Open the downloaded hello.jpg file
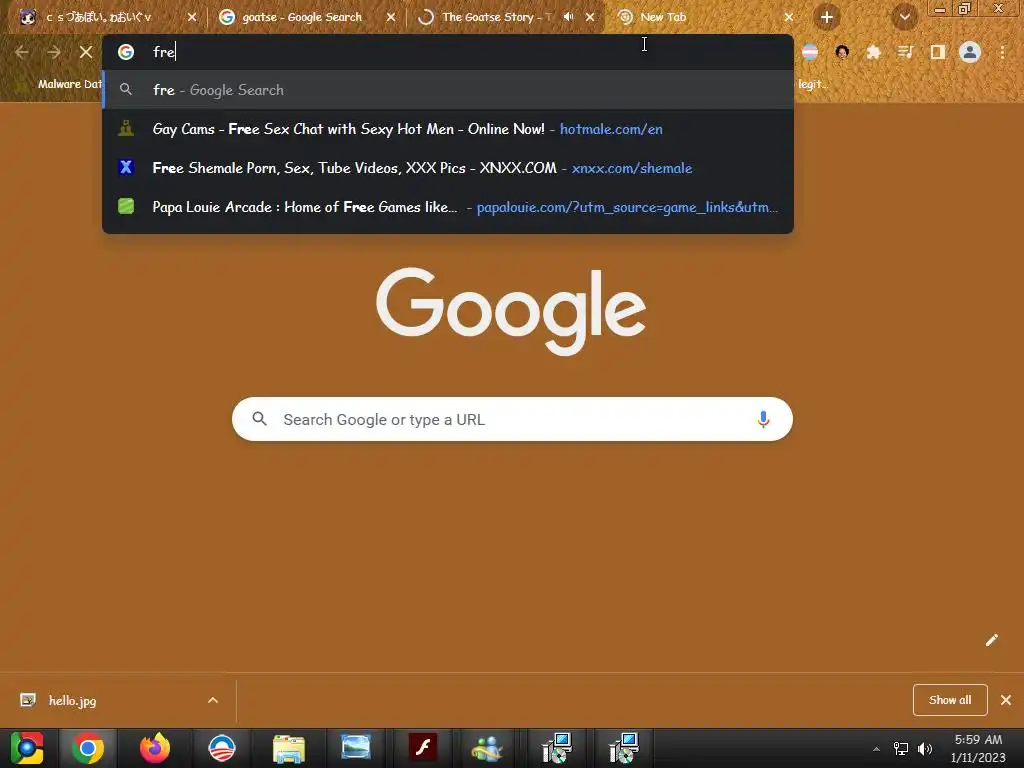The image size is (1024, 768). [x=72, y=701]
